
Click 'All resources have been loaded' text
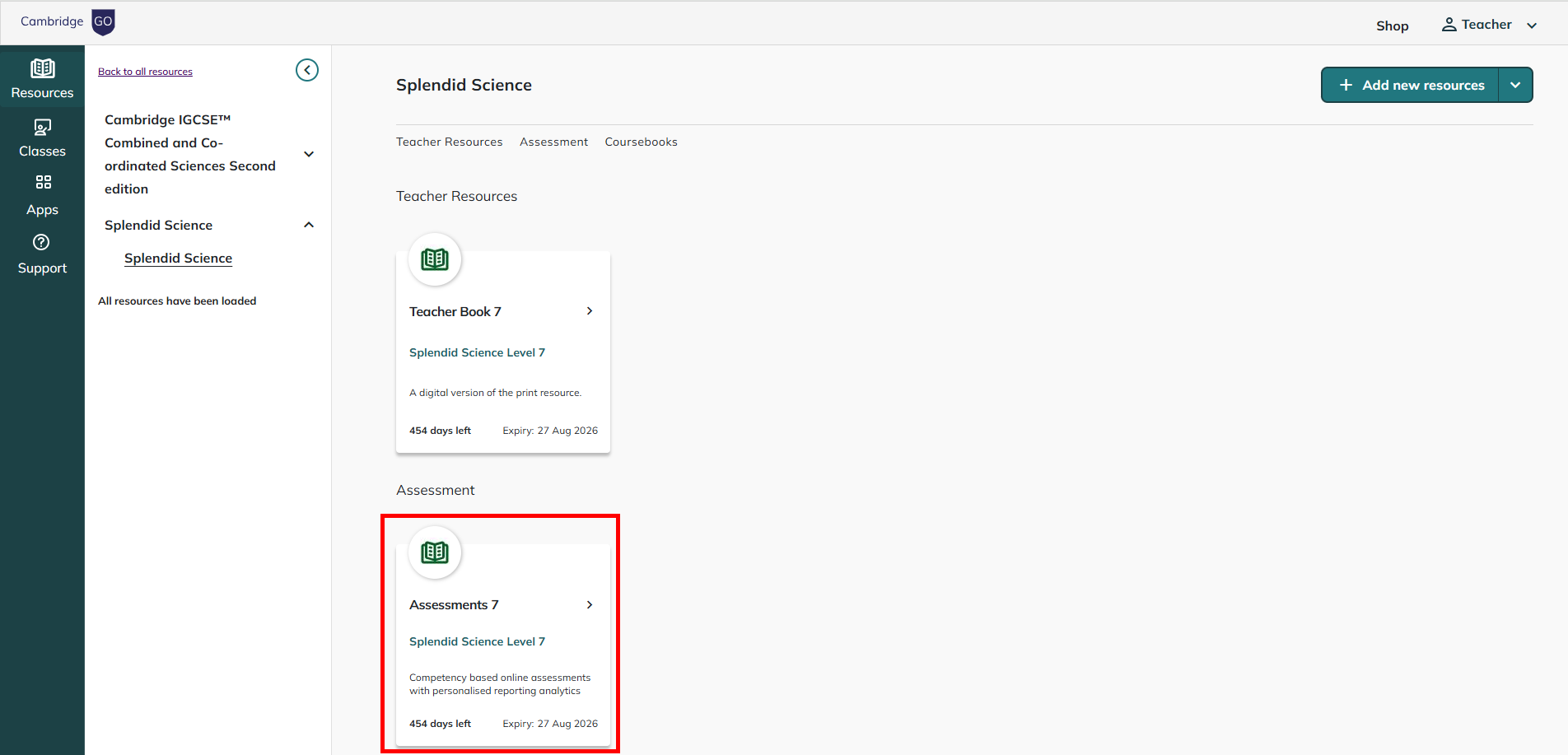coord(177,301)
